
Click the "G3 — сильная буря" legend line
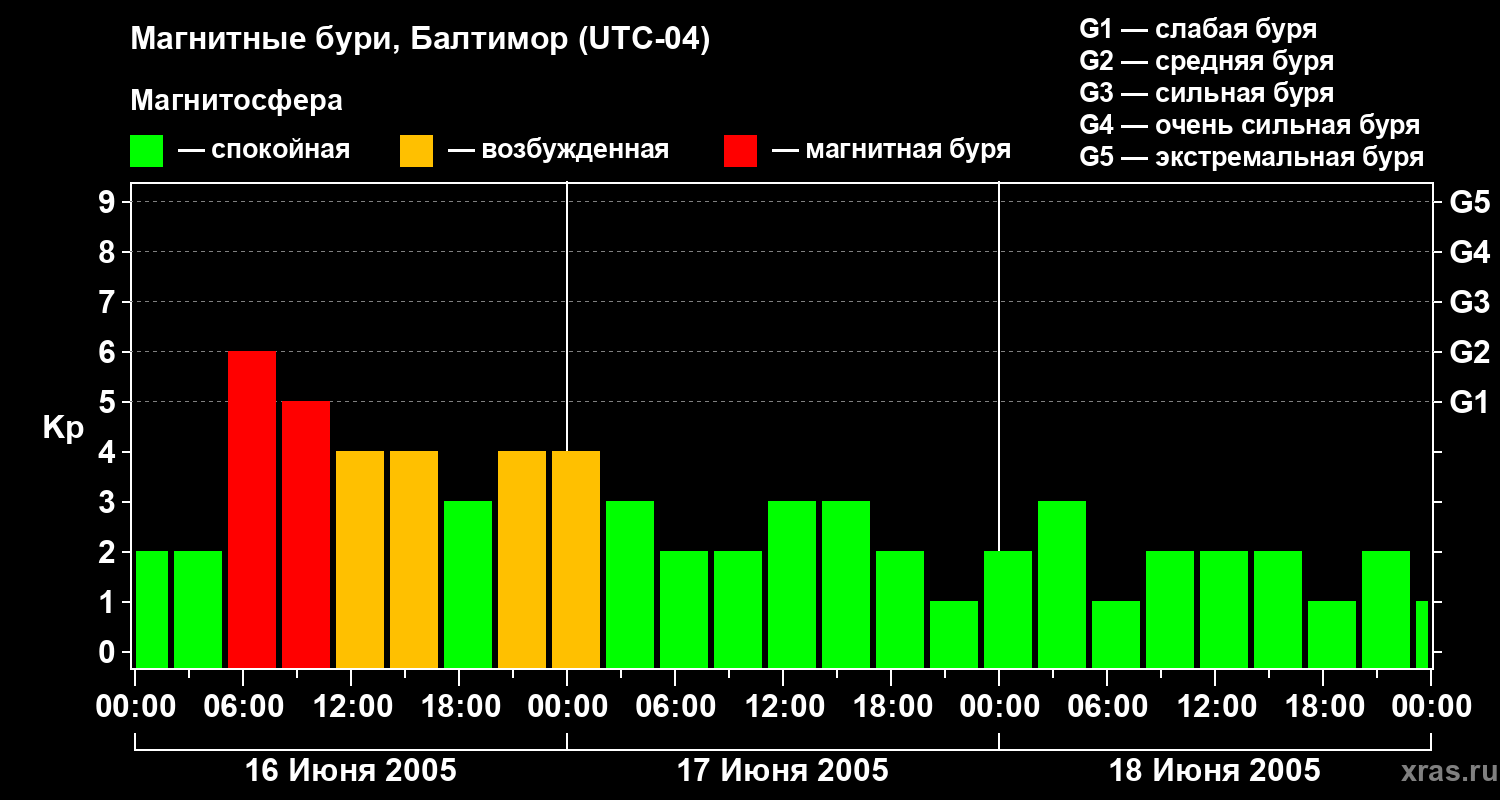pos(1206,93)
